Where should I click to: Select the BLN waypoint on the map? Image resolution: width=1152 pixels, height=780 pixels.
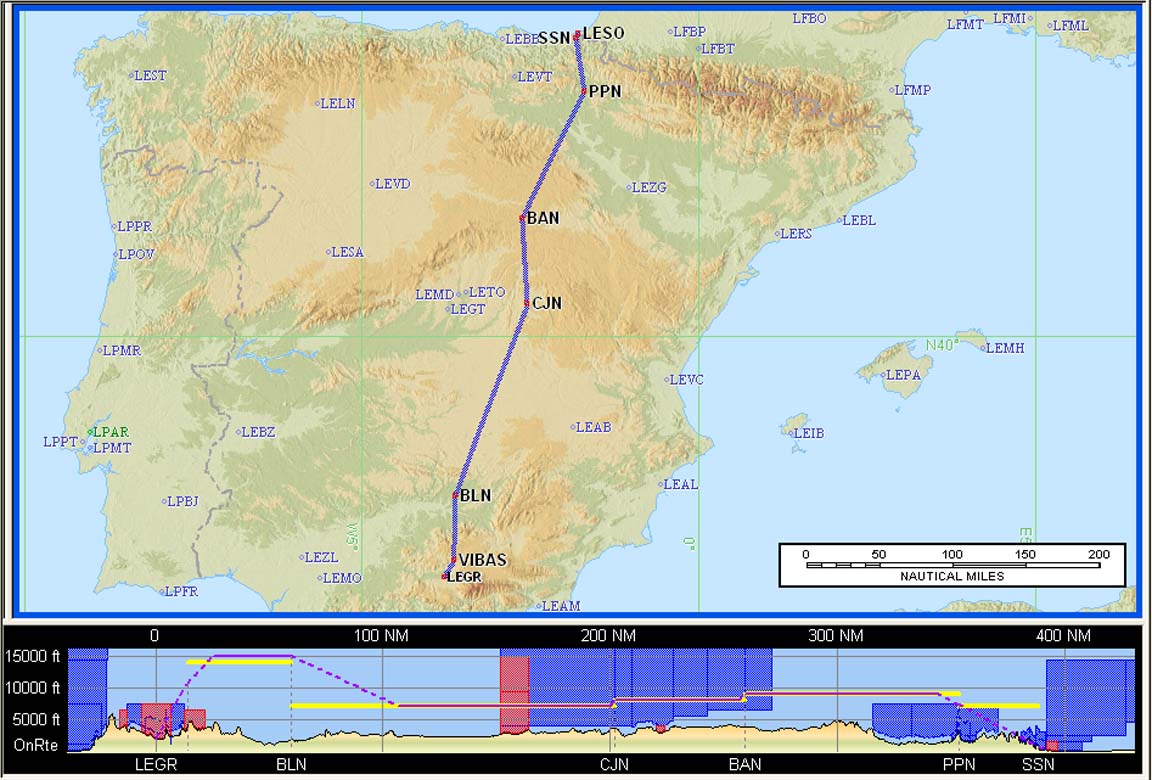(455, 495)
